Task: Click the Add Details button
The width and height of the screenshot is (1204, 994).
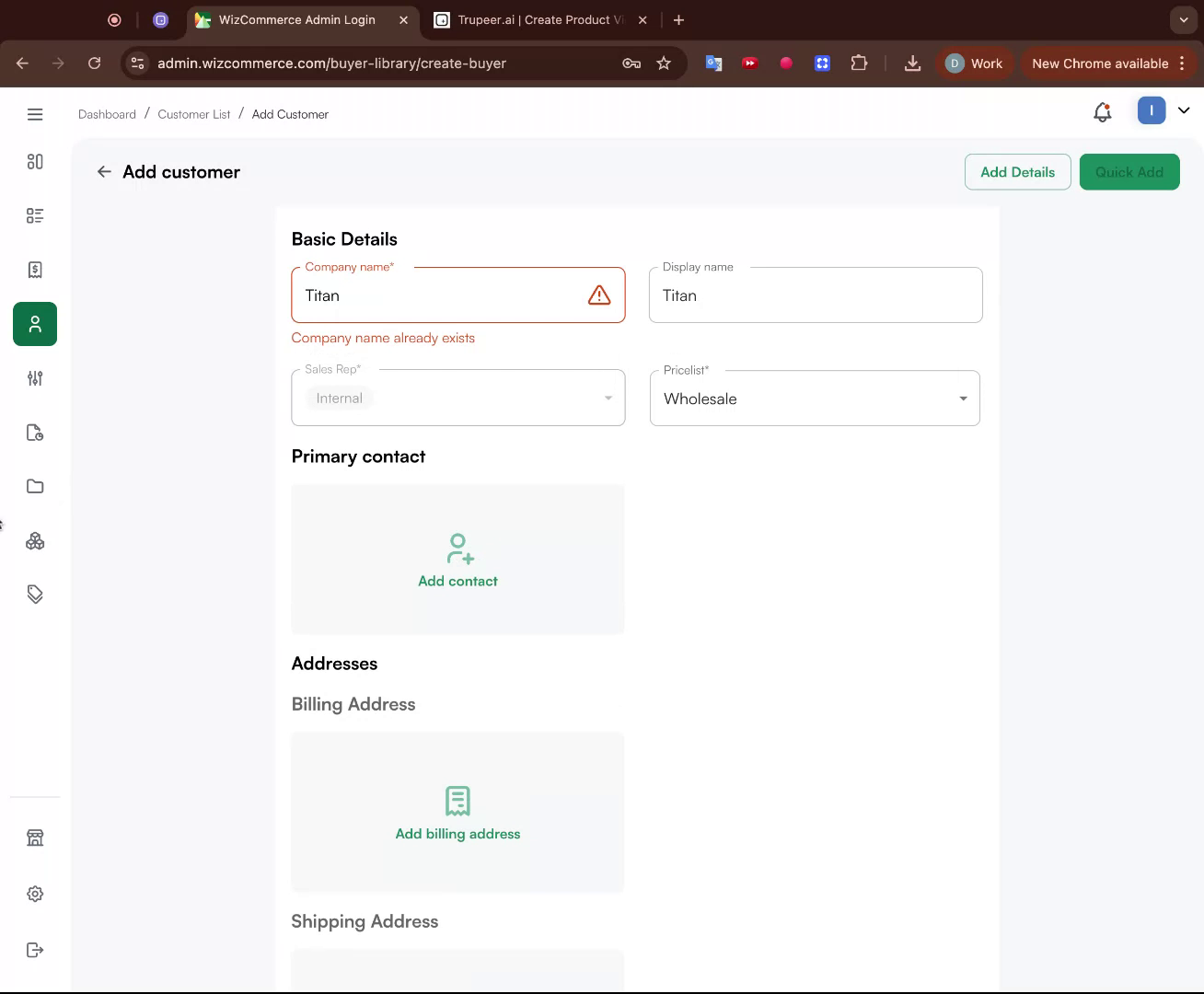Action: (x=1017, y=172)
